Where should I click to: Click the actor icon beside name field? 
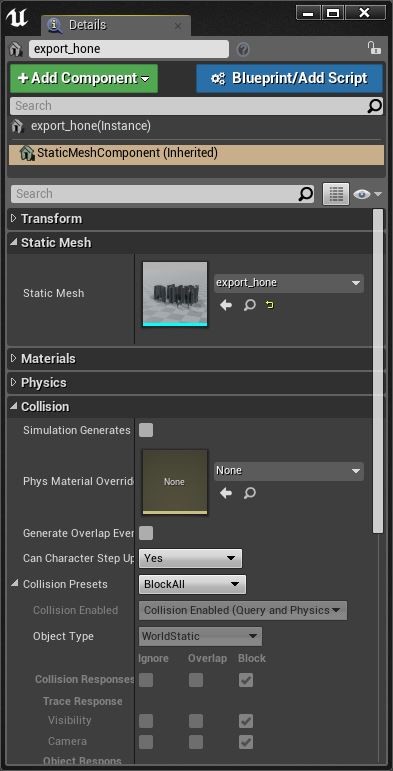(17, 49)
